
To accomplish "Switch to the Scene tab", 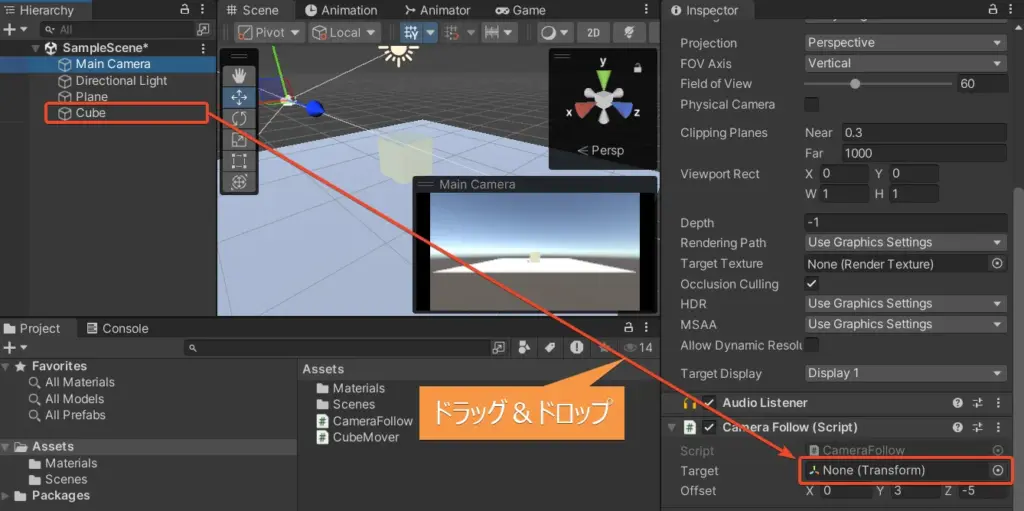I will (x=253, y=10).
